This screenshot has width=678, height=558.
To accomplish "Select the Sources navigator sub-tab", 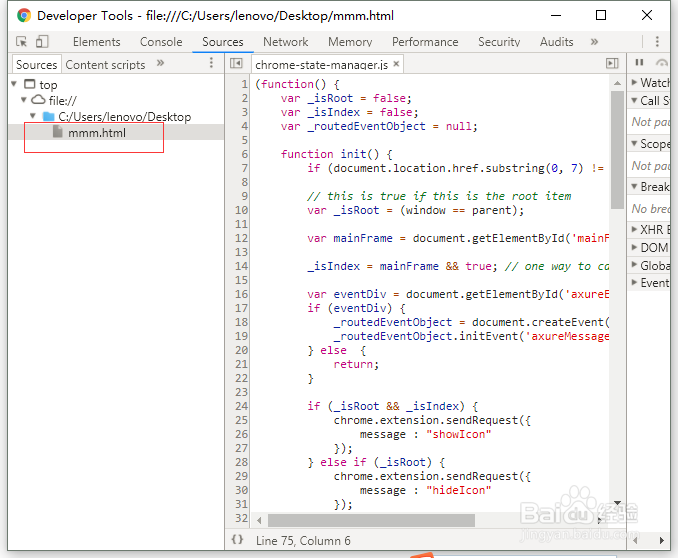I will coord(36,64).
